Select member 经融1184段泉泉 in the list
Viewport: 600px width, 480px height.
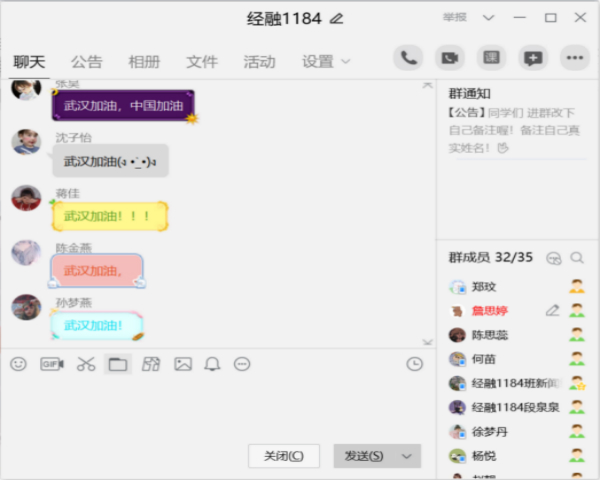tap(517, 407)
